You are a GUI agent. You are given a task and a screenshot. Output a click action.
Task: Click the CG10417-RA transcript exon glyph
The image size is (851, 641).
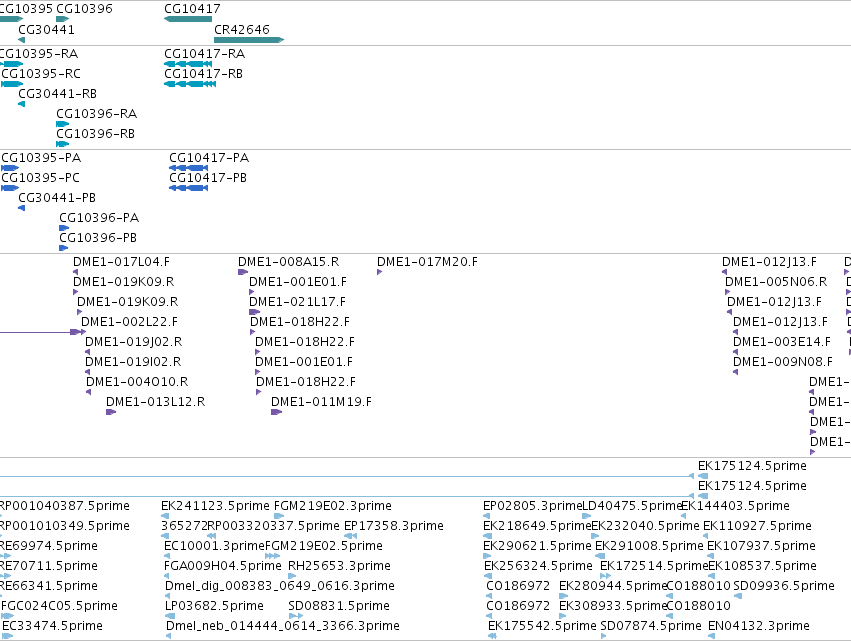click(188, 64)
